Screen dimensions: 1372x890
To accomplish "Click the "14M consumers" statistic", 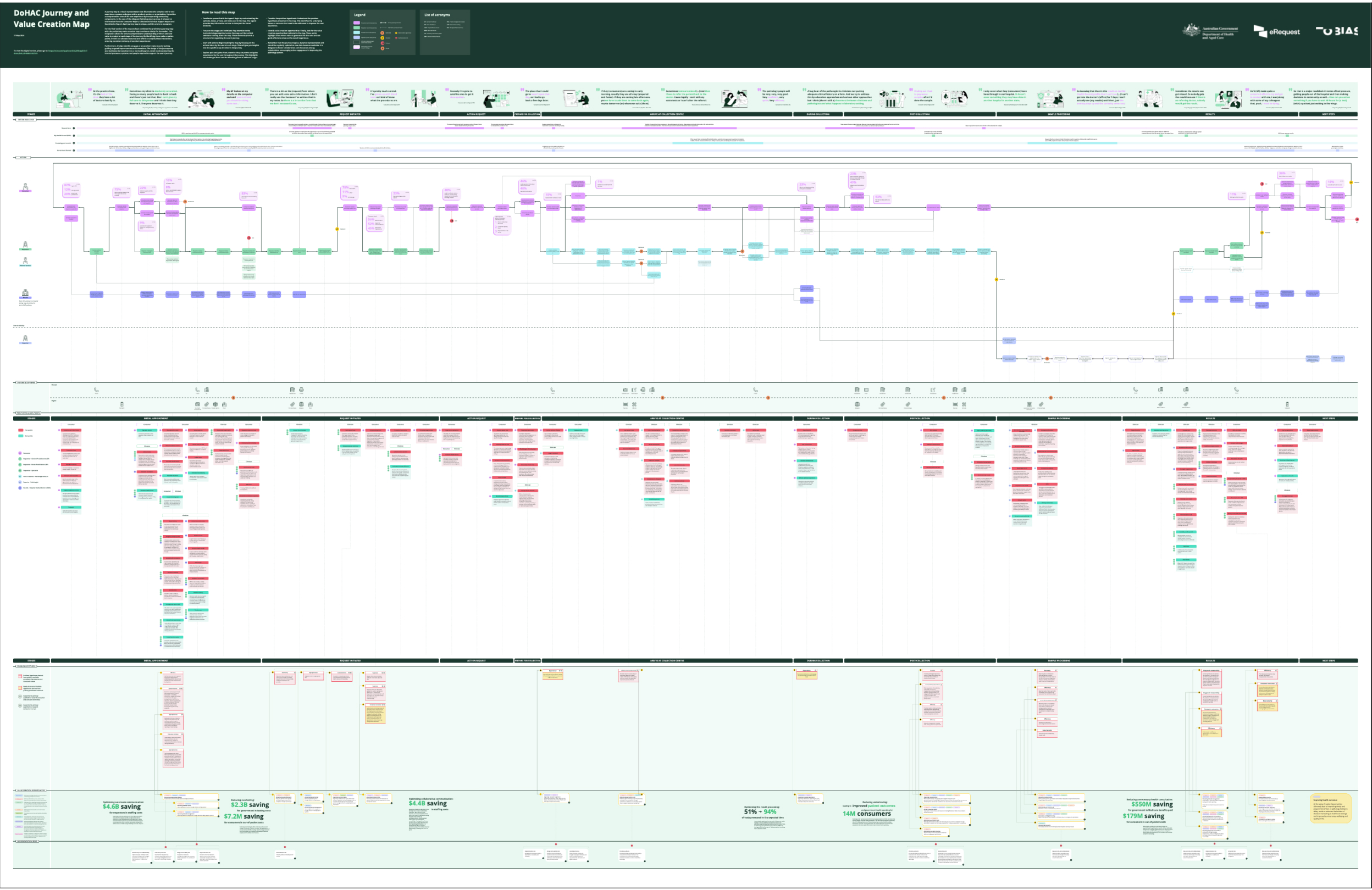I will (x=866, y=814).
